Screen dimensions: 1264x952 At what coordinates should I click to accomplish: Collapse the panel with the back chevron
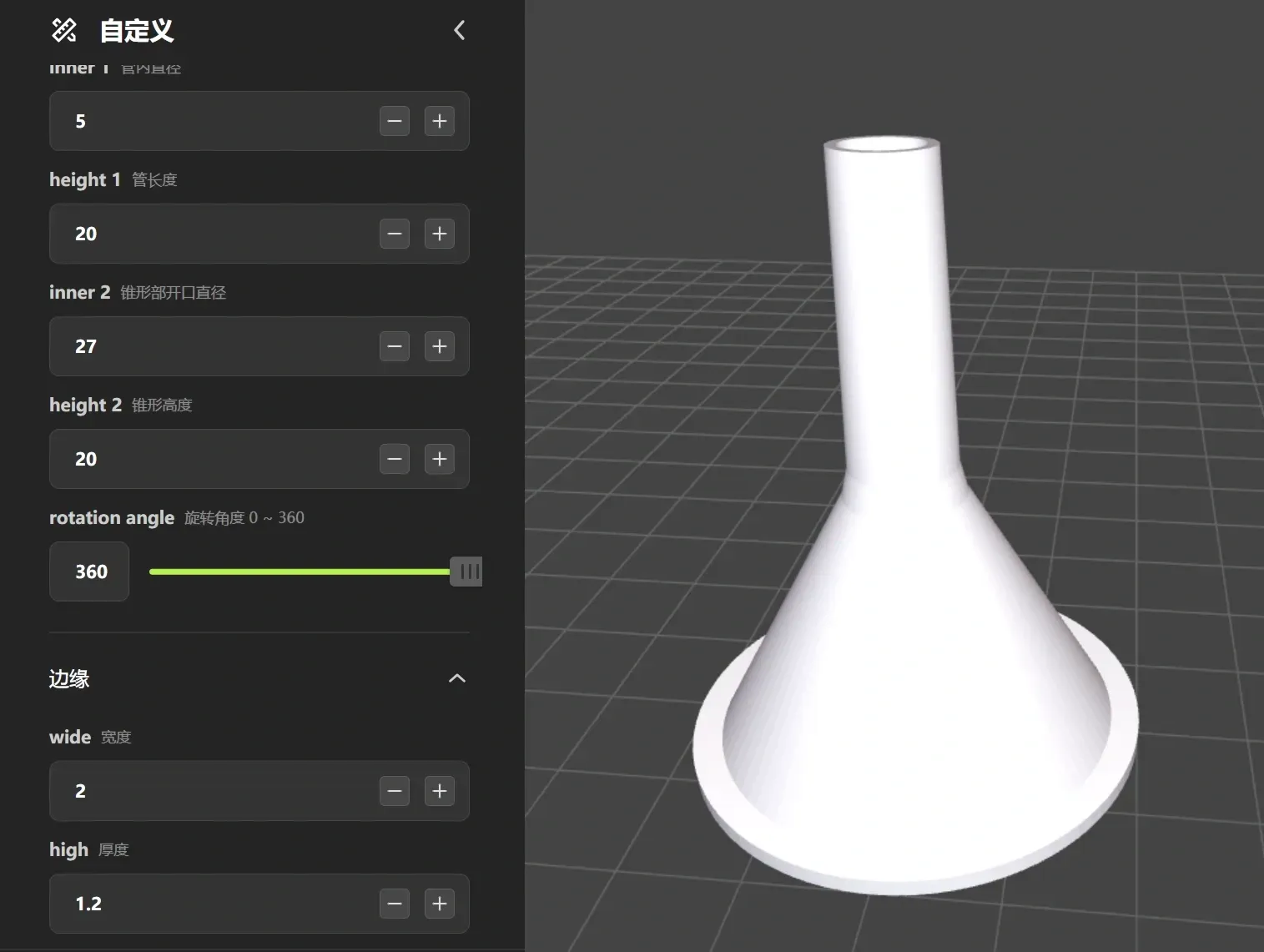pyautogui.click(x=459, y=31)
